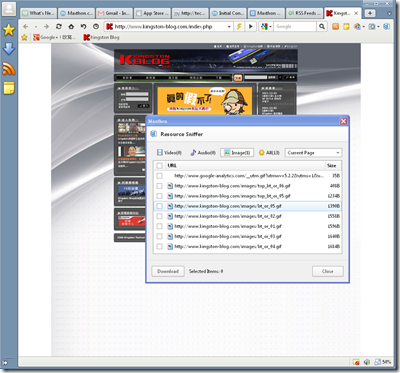Click the lightning bolt mode icon
The height and width of the screenshot is (373, 400).
[x=239, y=27]
